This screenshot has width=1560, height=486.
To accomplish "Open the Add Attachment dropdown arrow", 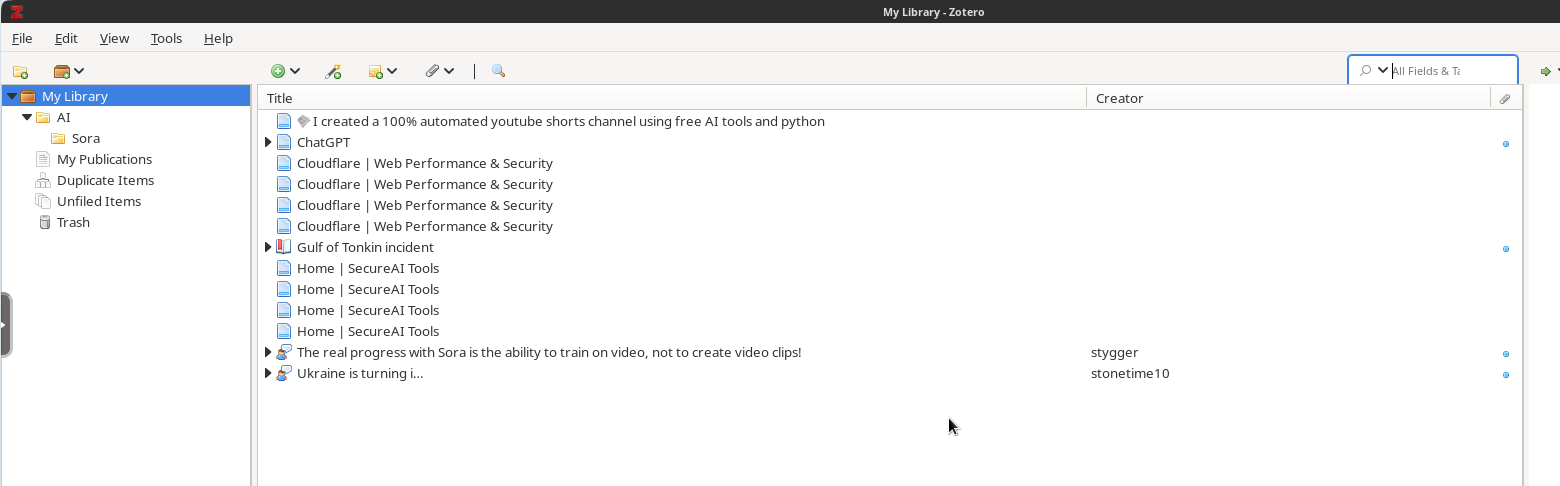I will pyautogui.click(x=449, y=71).
